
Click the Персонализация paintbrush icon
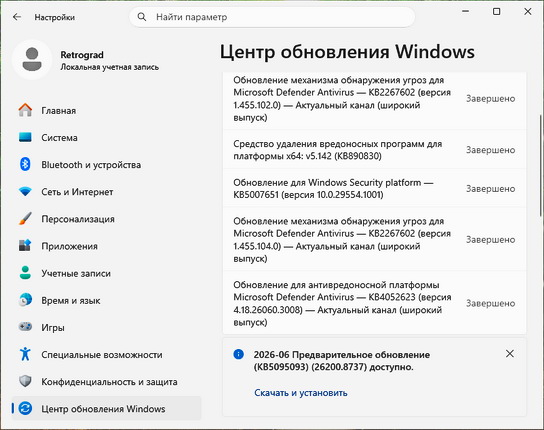(25, 219)
